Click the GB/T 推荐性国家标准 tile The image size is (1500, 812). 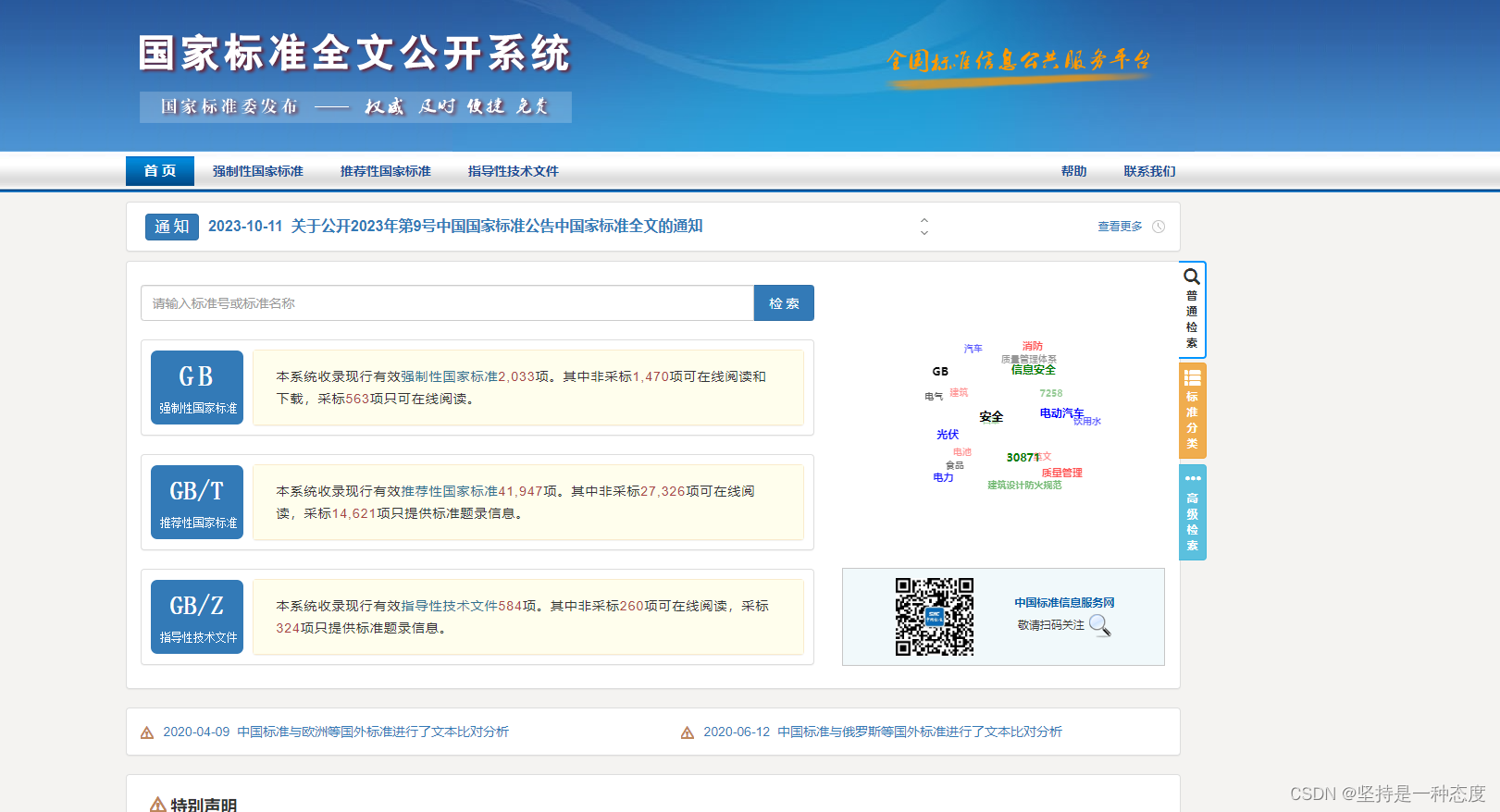tap(197, 502)
